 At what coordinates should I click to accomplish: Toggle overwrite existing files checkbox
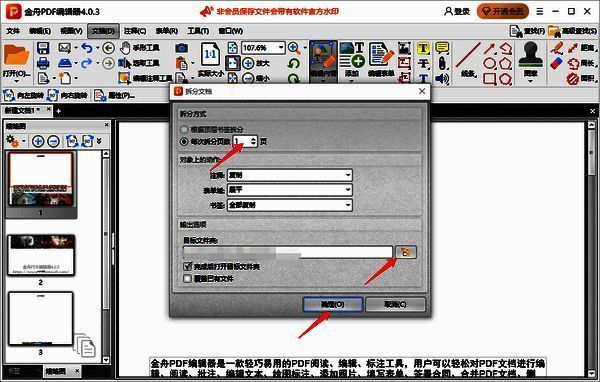188,279
